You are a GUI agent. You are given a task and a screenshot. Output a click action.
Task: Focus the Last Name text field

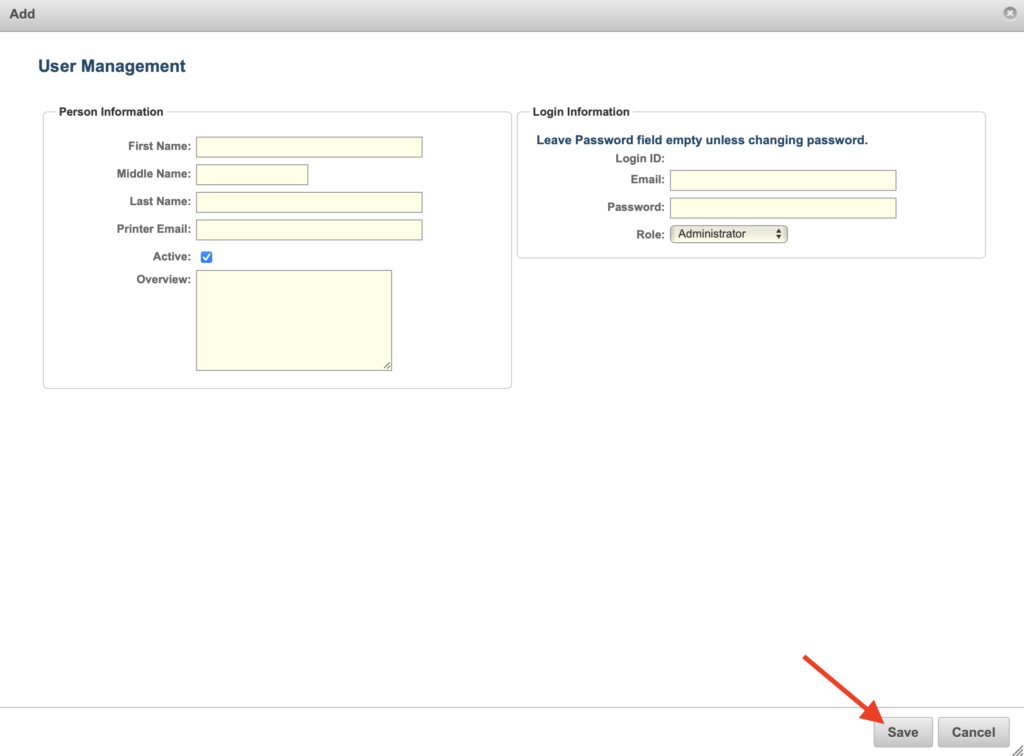309,202
